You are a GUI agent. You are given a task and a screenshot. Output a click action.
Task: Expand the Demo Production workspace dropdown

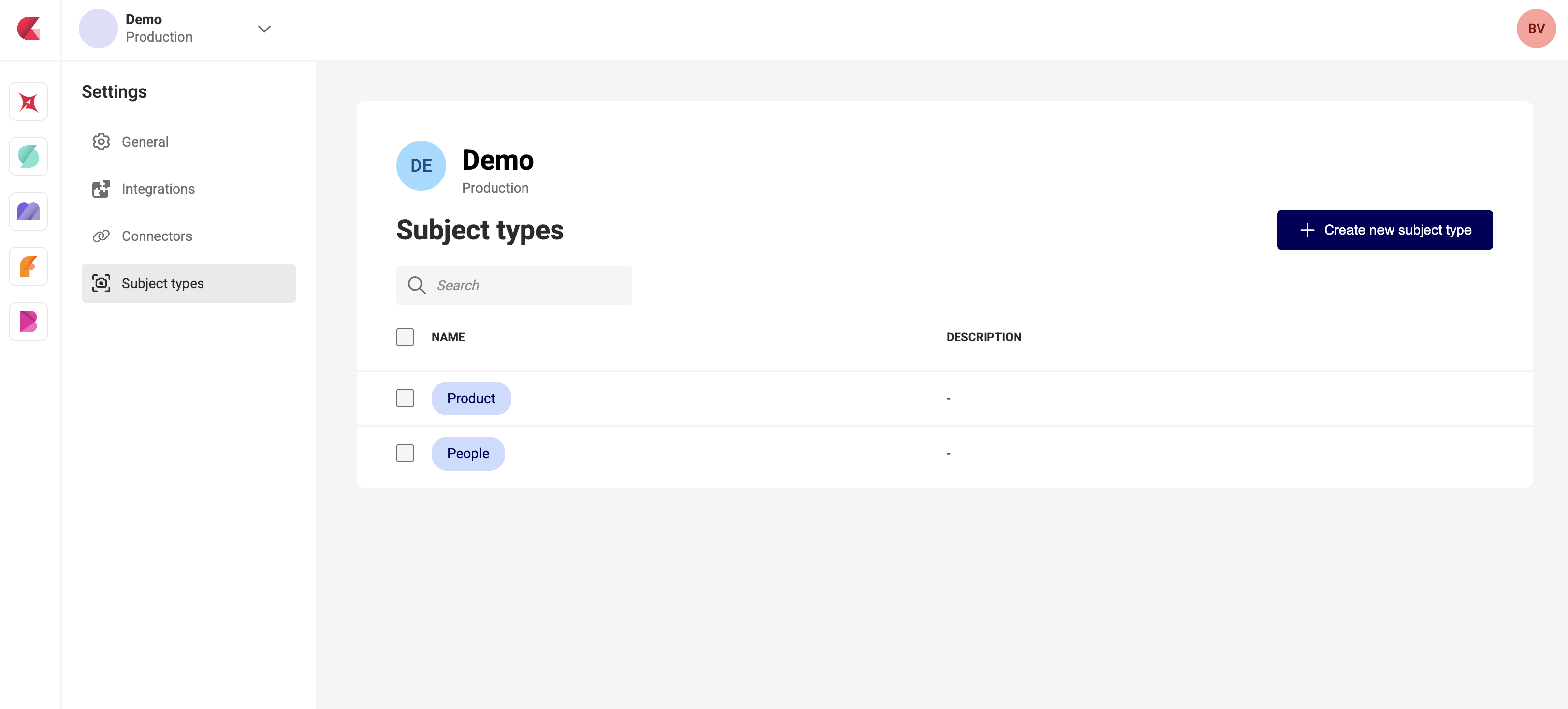[264, 28]
